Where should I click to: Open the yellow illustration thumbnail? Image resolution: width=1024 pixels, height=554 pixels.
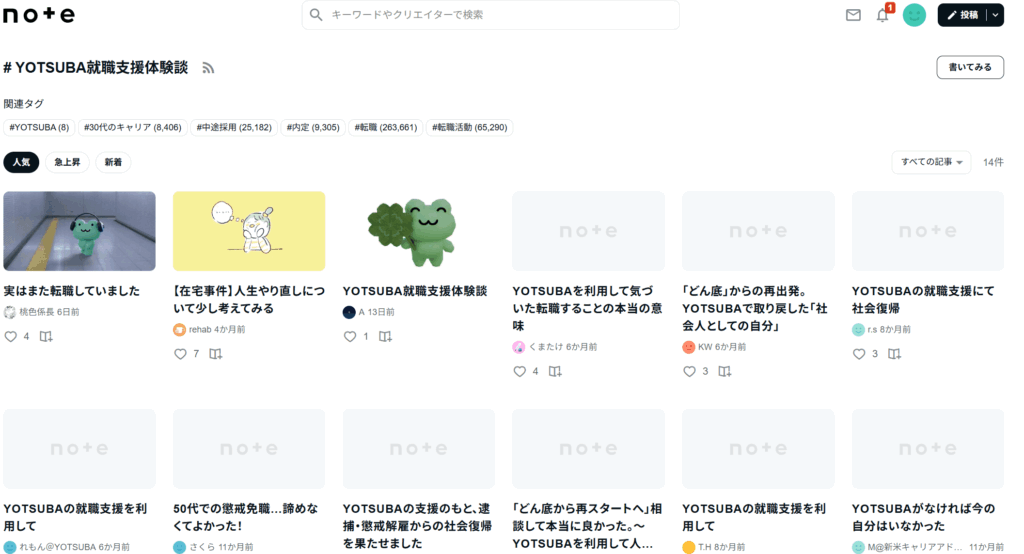point(249,231)
